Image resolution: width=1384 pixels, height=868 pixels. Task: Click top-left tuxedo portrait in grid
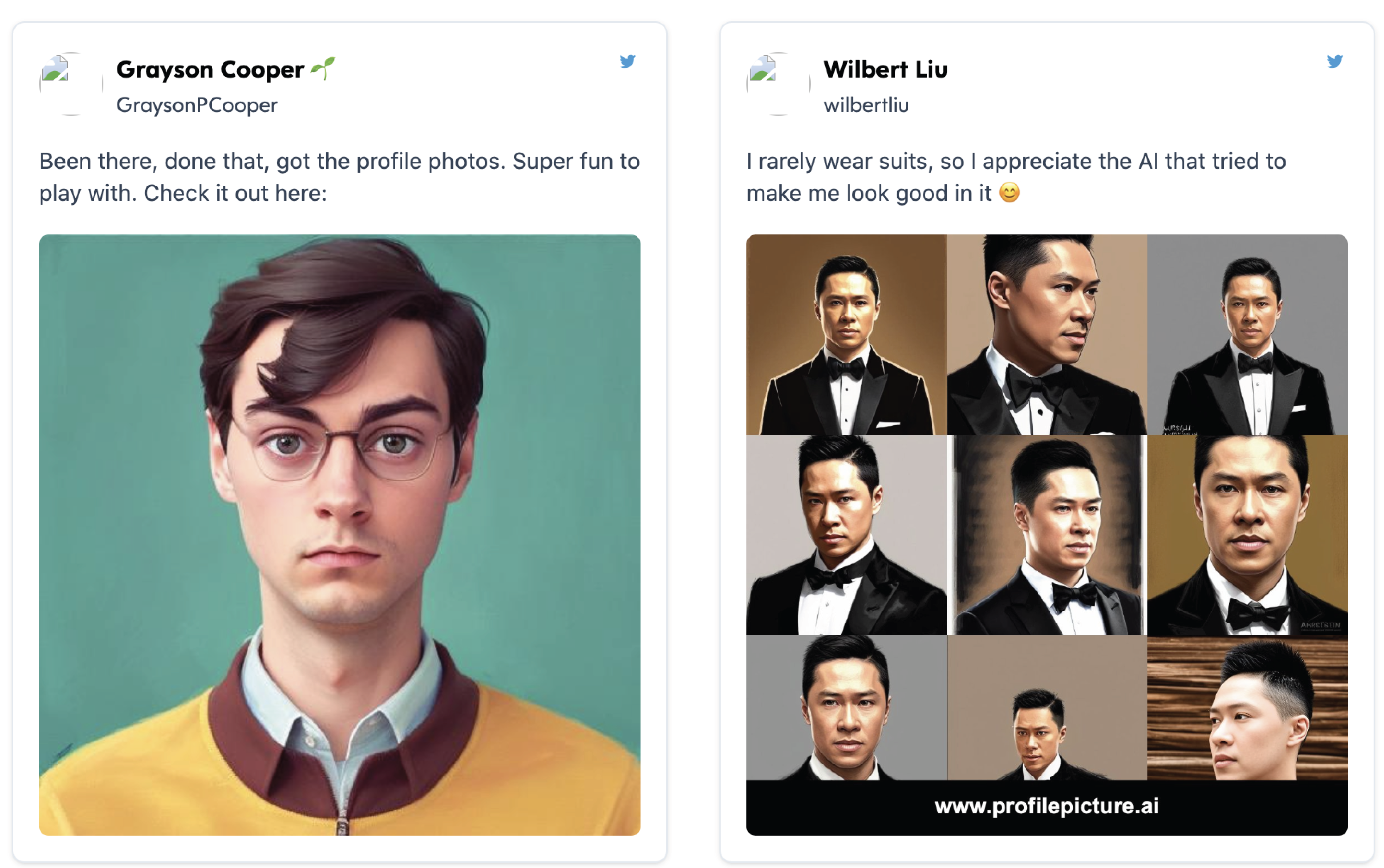(x=846, y=334)
